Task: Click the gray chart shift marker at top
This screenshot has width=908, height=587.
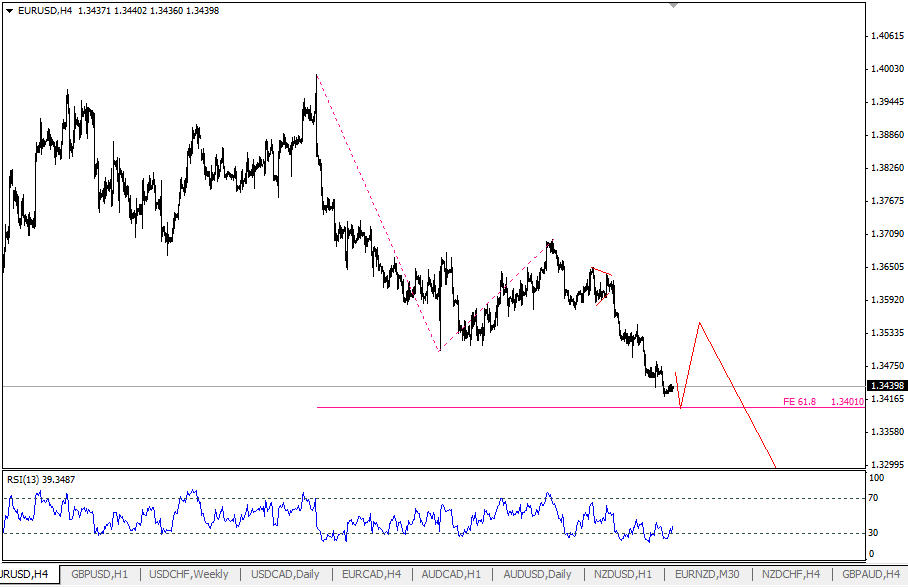Action: click(x=673, y=5)
